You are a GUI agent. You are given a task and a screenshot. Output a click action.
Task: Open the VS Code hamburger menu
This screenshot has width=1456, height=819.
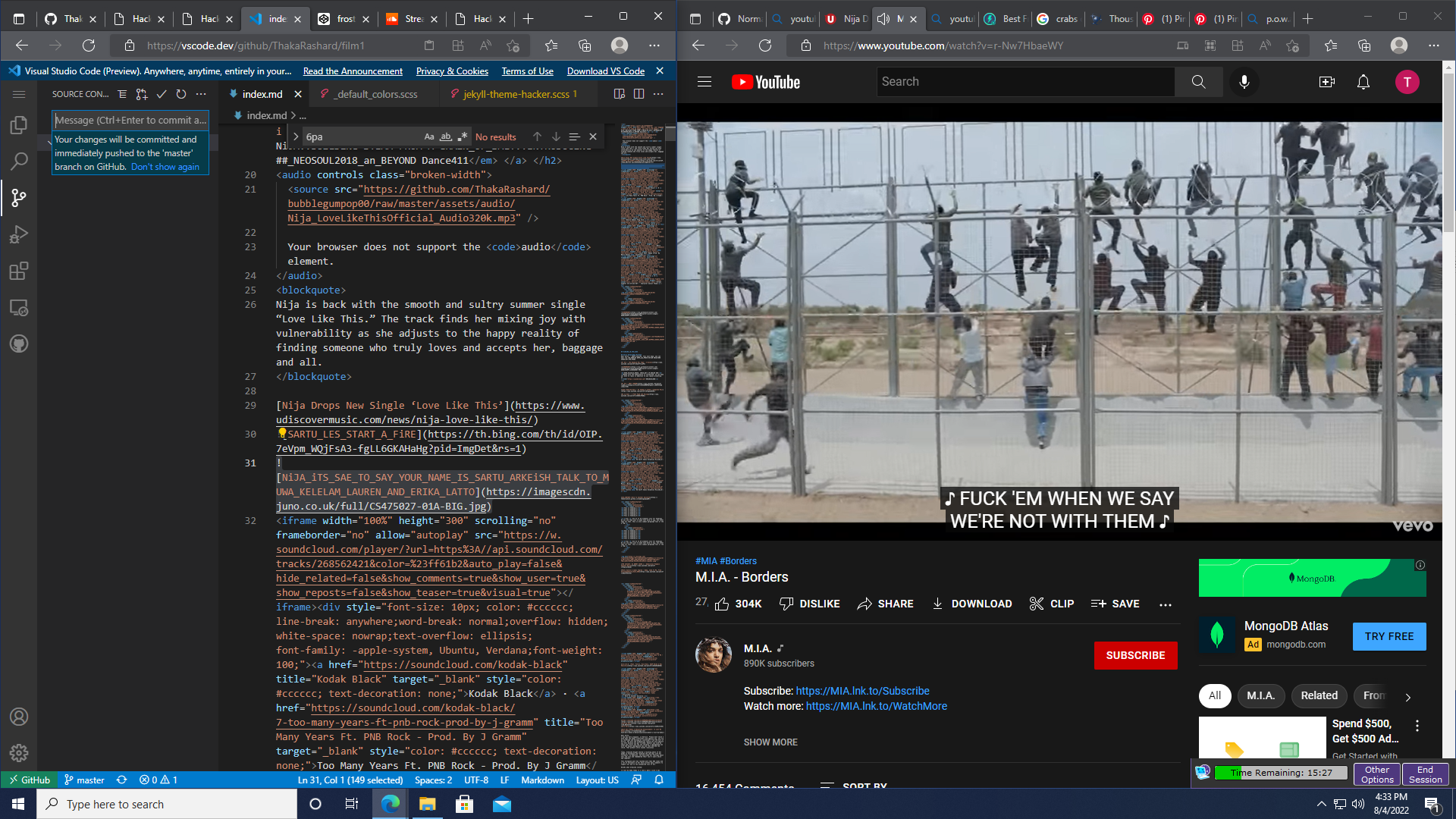coord(19,94)
